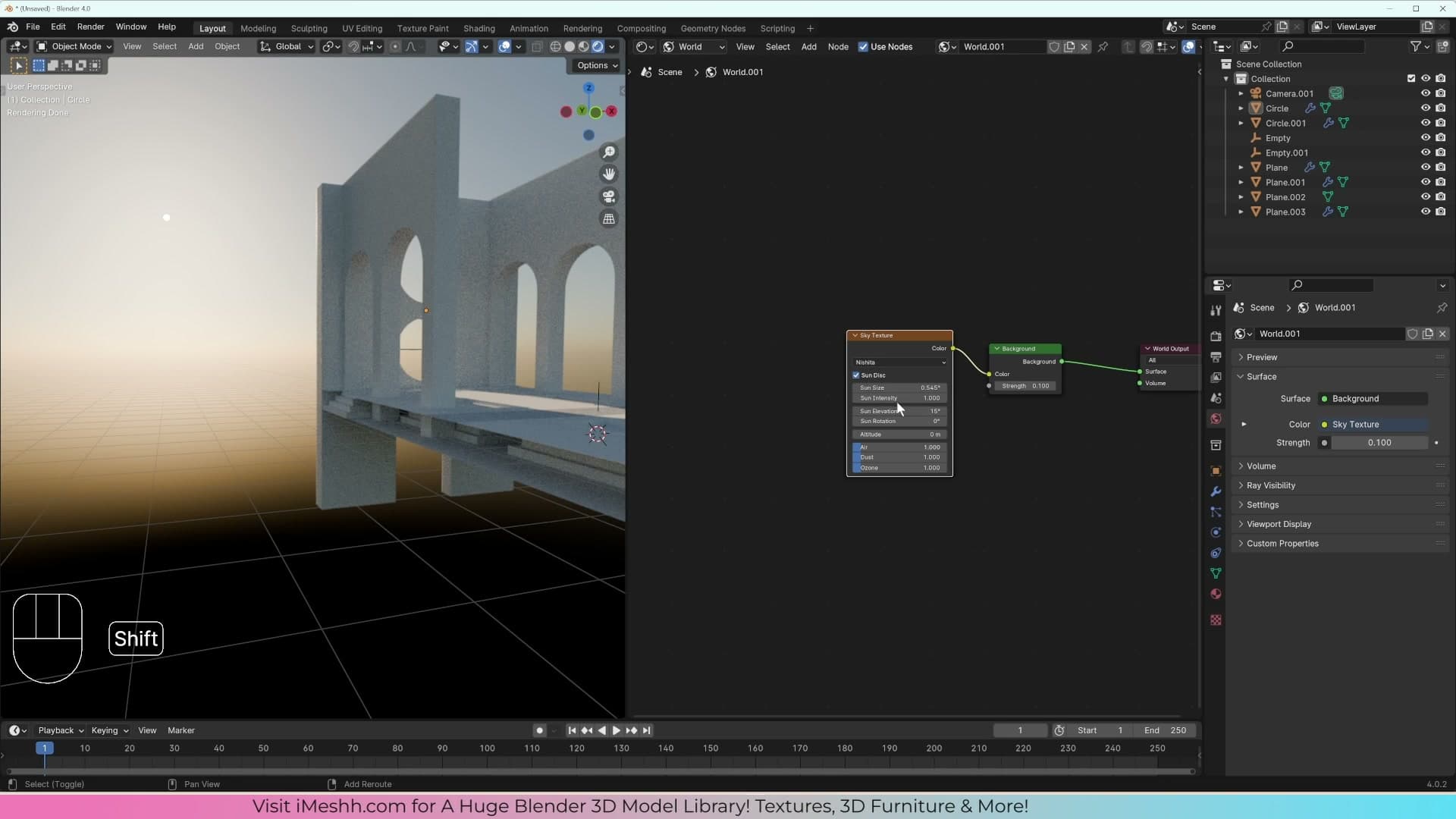Open the Tool properties tab icon
The height and width of the screenshot is (819, 1456).
(x=1216, y=310)
